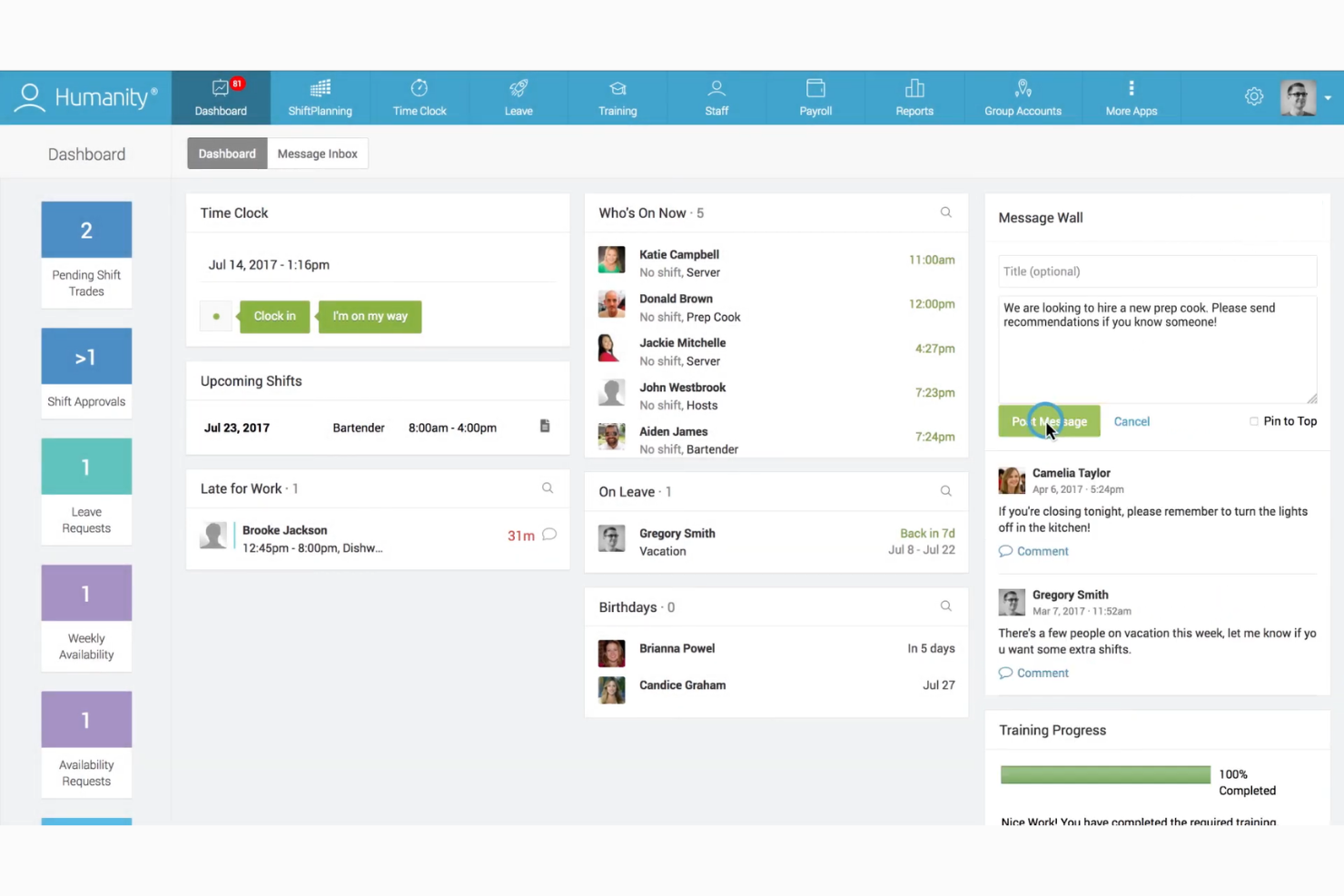Open the ShiftPlanning grid icon
1344x896 pixels.
point(320,88)
